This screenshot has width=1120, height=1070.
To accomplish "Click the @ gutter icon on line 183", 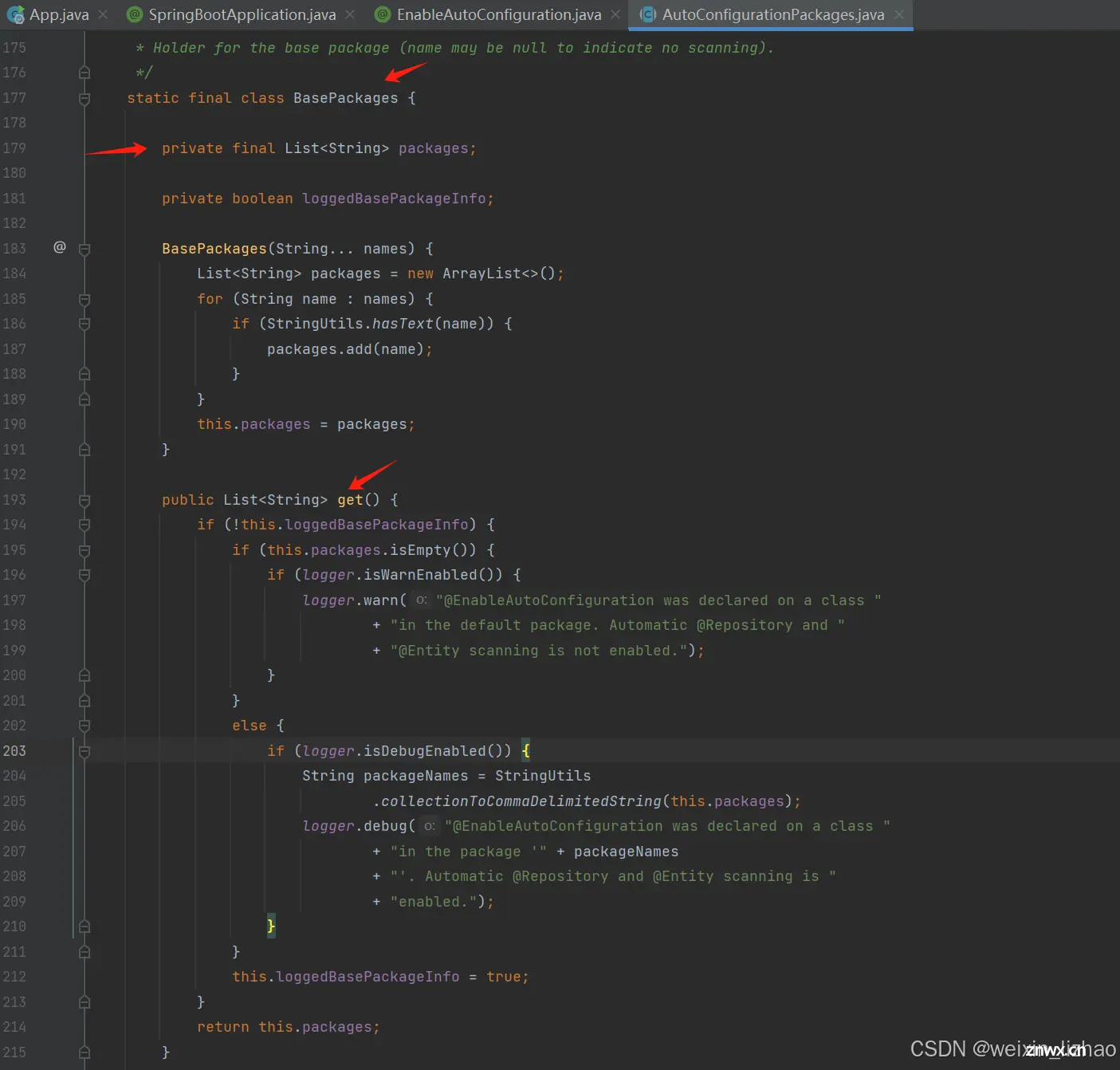I will pos(60,247).
